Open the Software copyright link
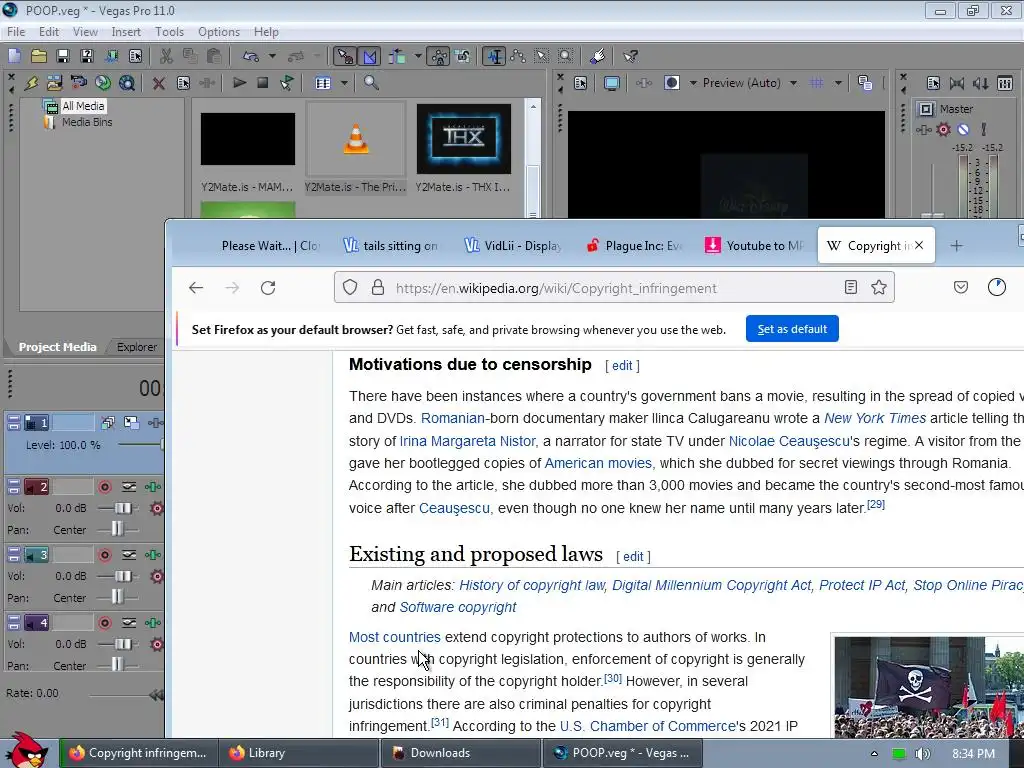The width and height of the screenshot is (1024, 768). [458, 607]
